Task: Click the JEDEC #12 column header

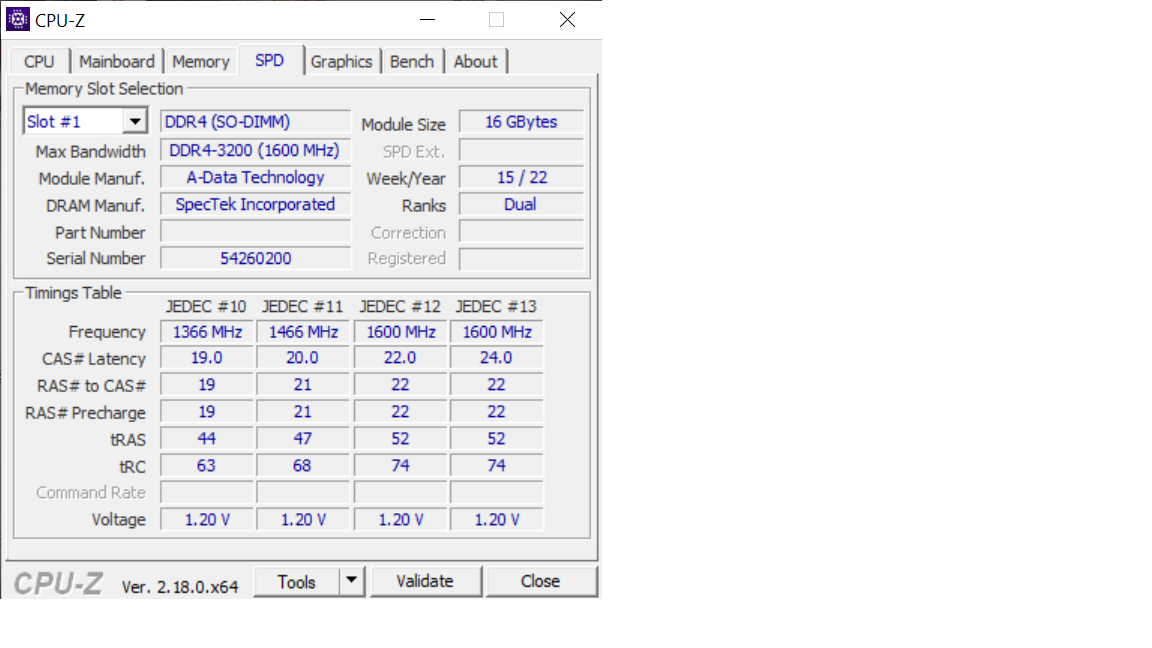Action: pos(400,306)
